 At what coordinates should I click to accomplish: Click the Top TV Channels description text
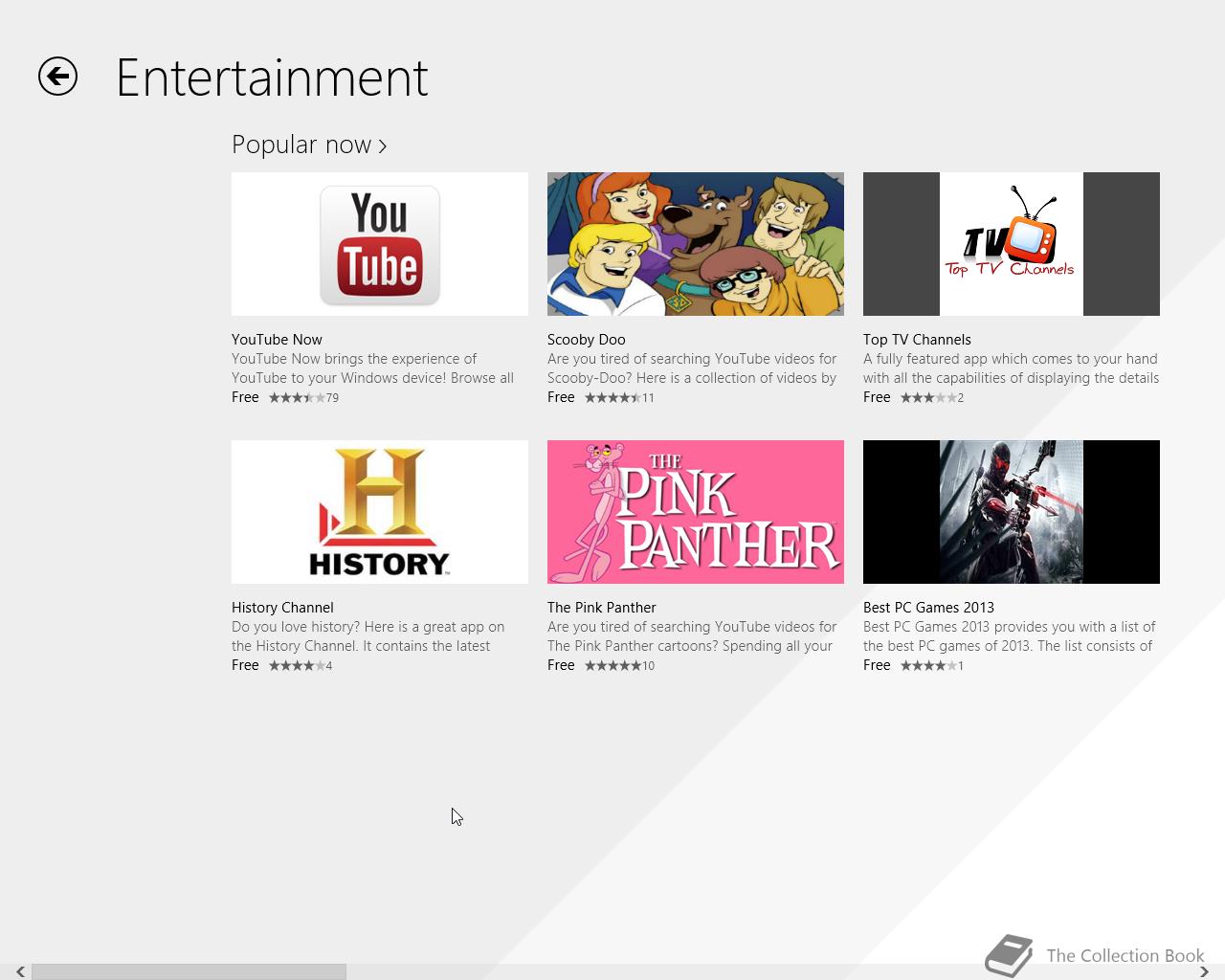[1012, 368]
